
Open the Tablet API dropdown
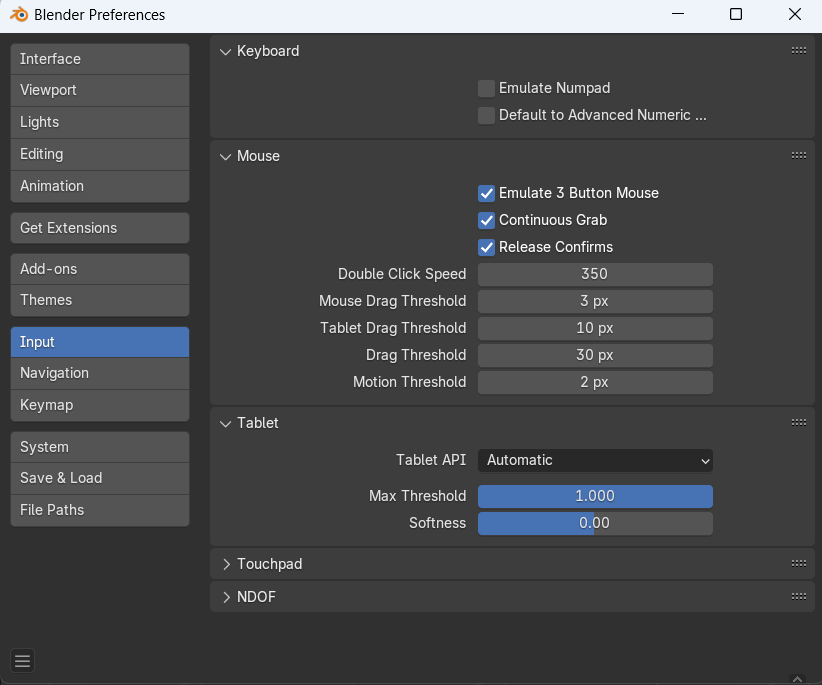tap(595, 460)
